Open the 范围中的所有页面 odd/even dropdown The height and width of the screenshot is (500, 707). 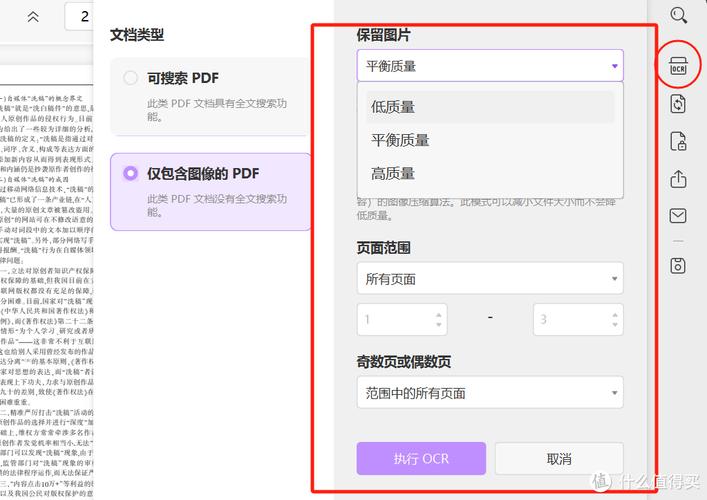point(490,393)
